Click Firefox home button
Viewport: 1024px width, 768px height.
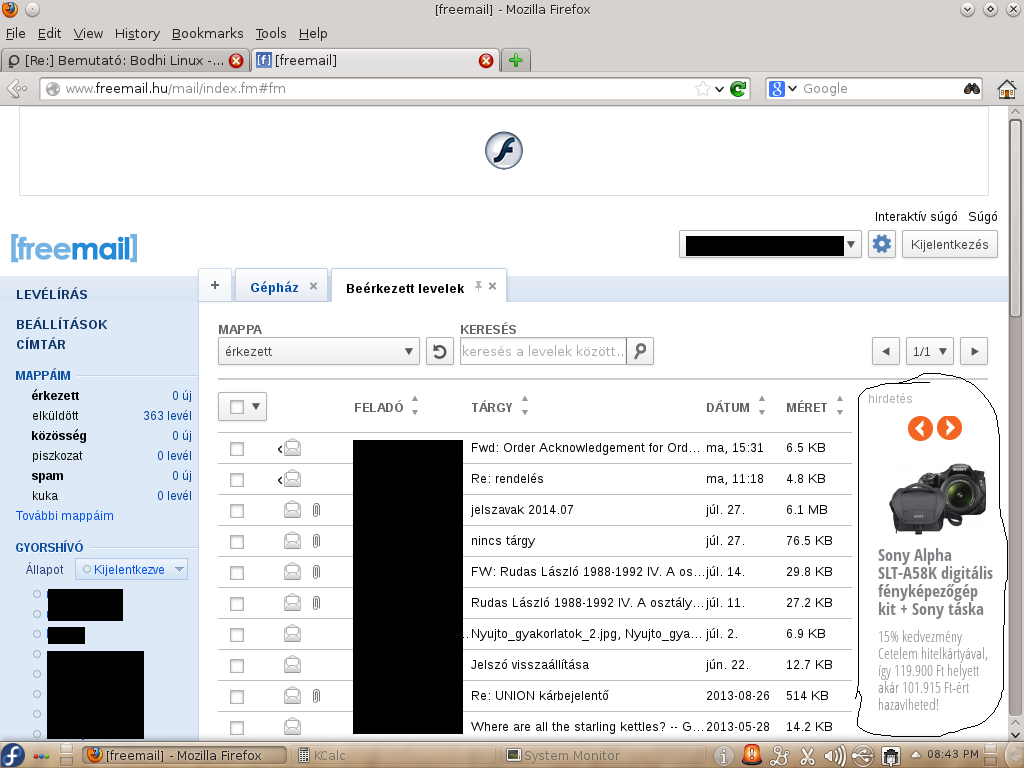[1006, 89]
